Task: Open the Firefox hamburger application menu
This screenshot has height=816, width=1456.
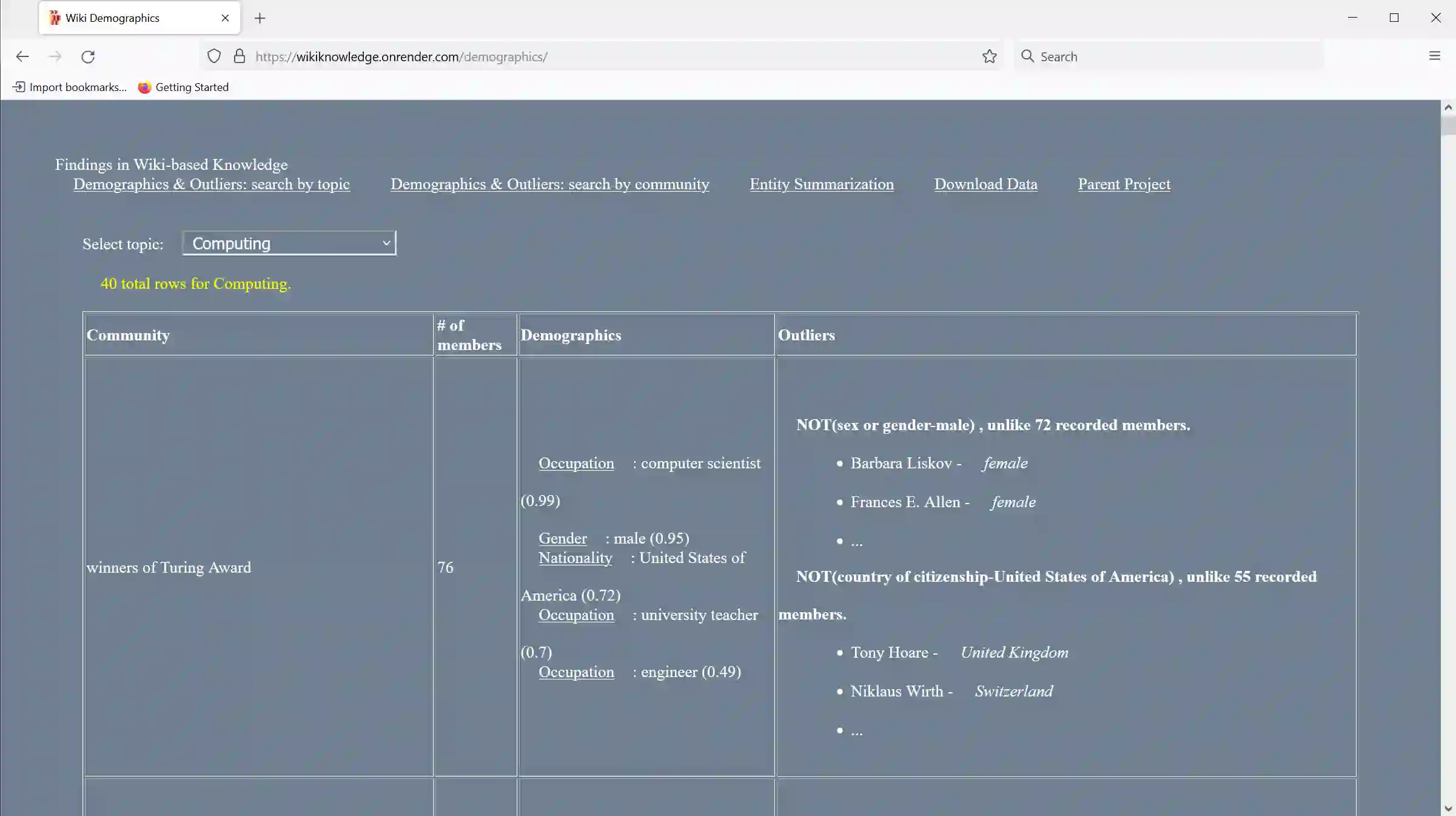Action: 1434,56
